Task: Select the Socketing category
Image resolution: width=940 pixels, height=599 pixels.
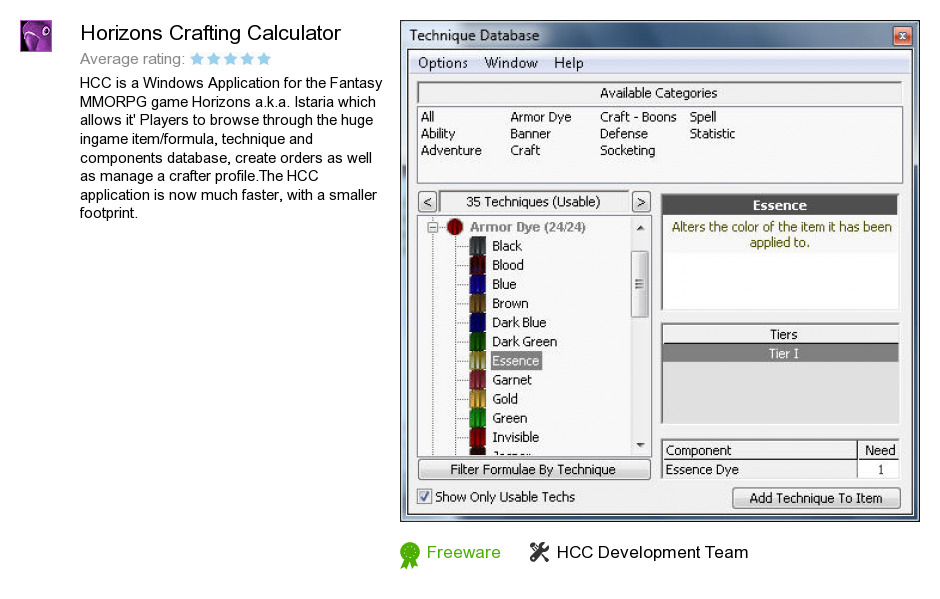Action: 628,150
